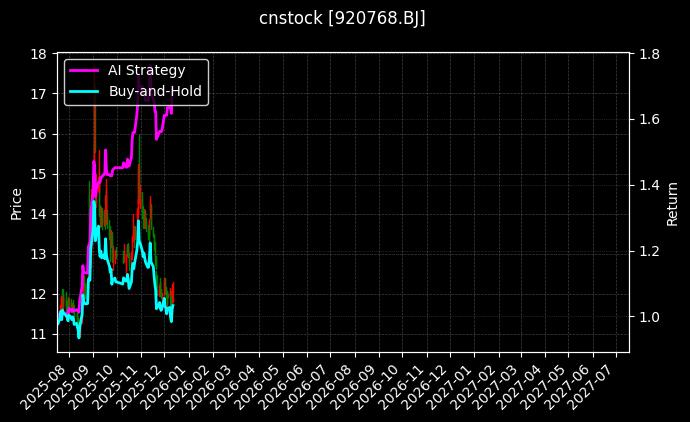Click the cyan line swatch in the legend
This screenshot has width=690, height=422.
click(x=84, y=91)
